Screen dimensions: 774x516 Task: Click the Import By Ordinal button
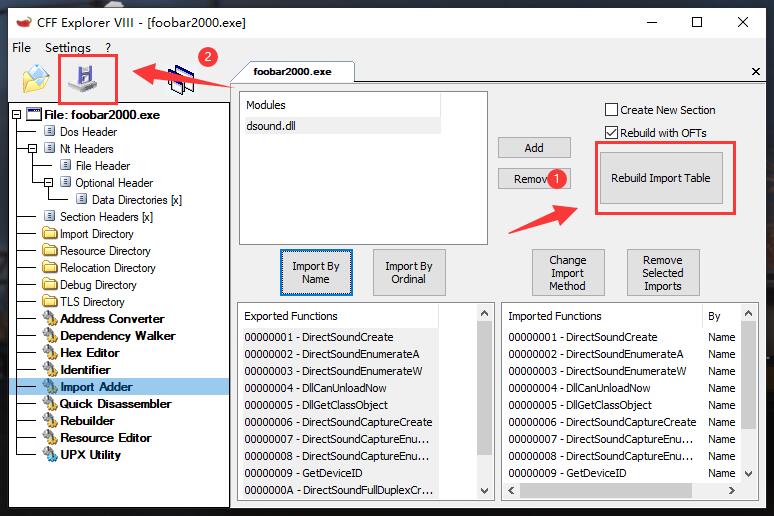coord(408,272)
